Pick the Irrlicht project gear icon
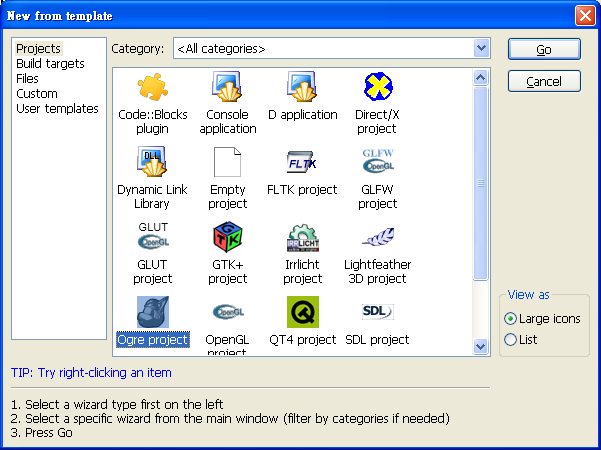Image resolution: width=601 pixels, height=450 pixels. pos(303,238)
